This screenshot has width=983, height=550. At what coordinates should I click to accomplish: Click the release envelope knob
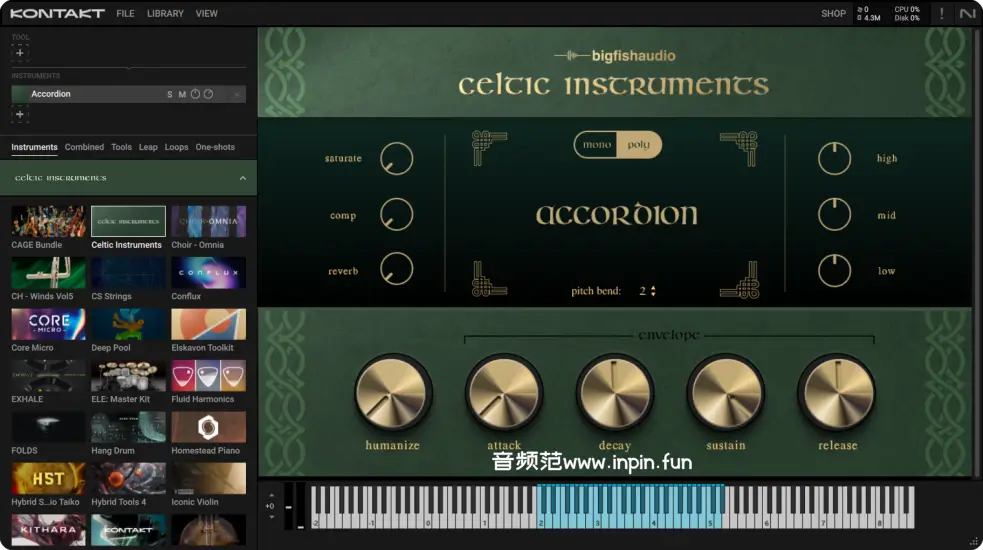(836, 394)
